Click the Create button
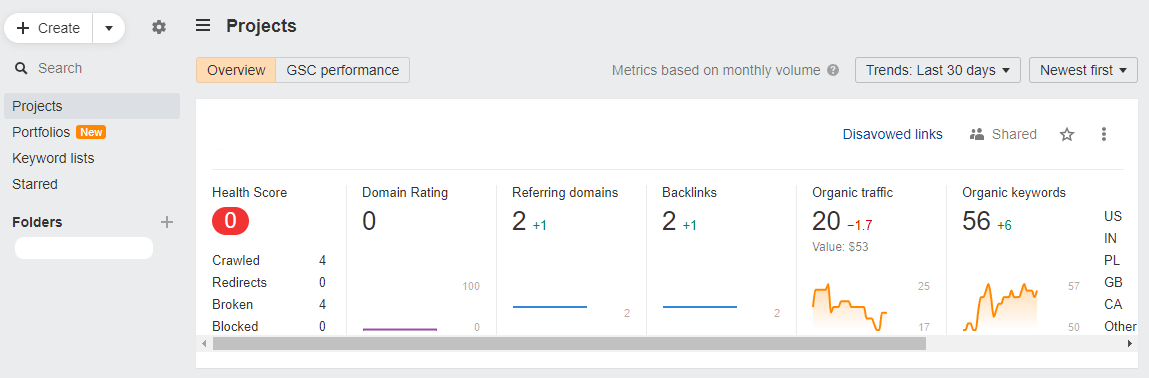The width and height of the screenshot is (1149, 378). [x=48, y=28]
